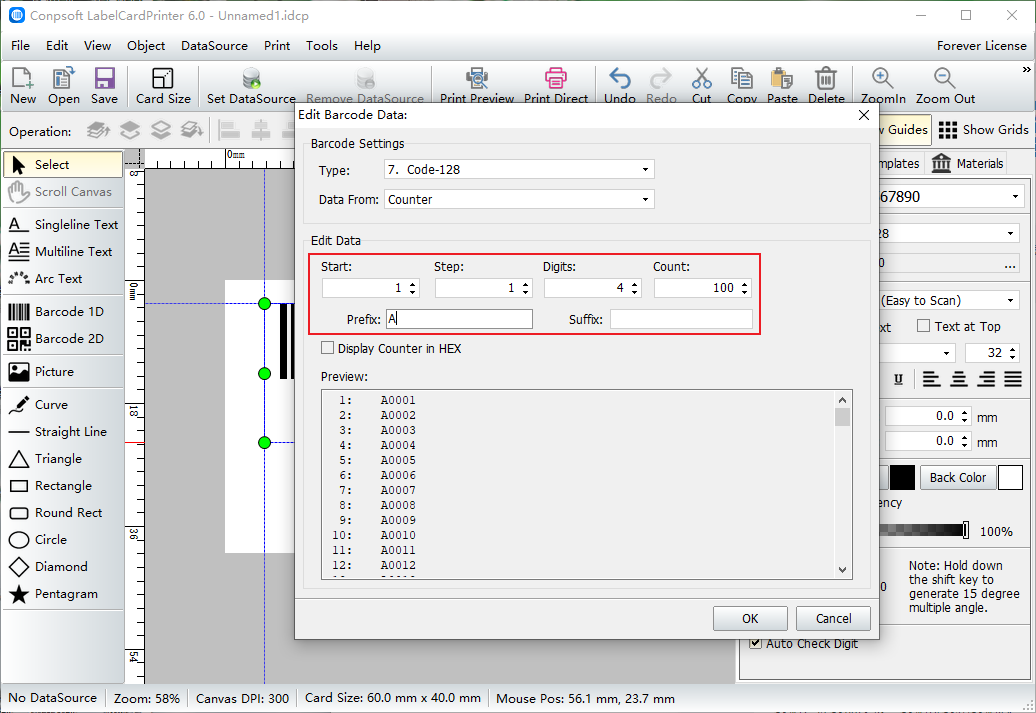Image resolution: width=1036 pixels, height=713 pixels.
Task: Click the Zoom Out magnifier icon
Action: (945, 78)
